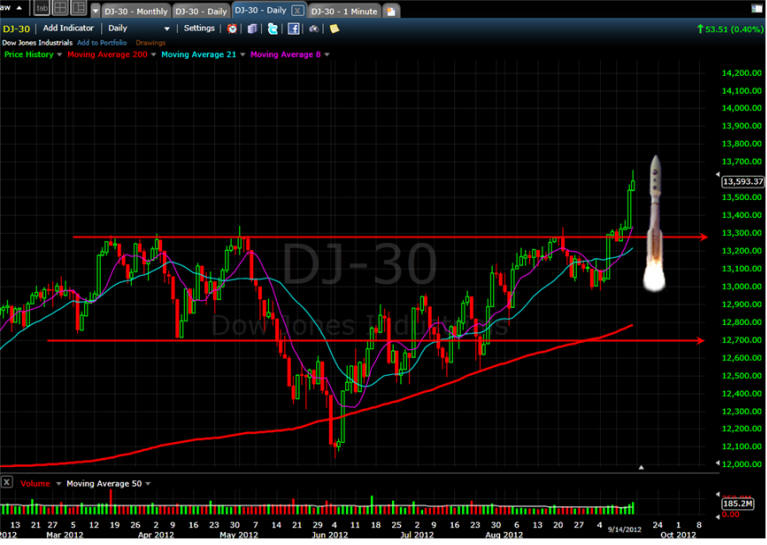Click Add to Portfolio link

pyautogui.click(x=102, y=43)
